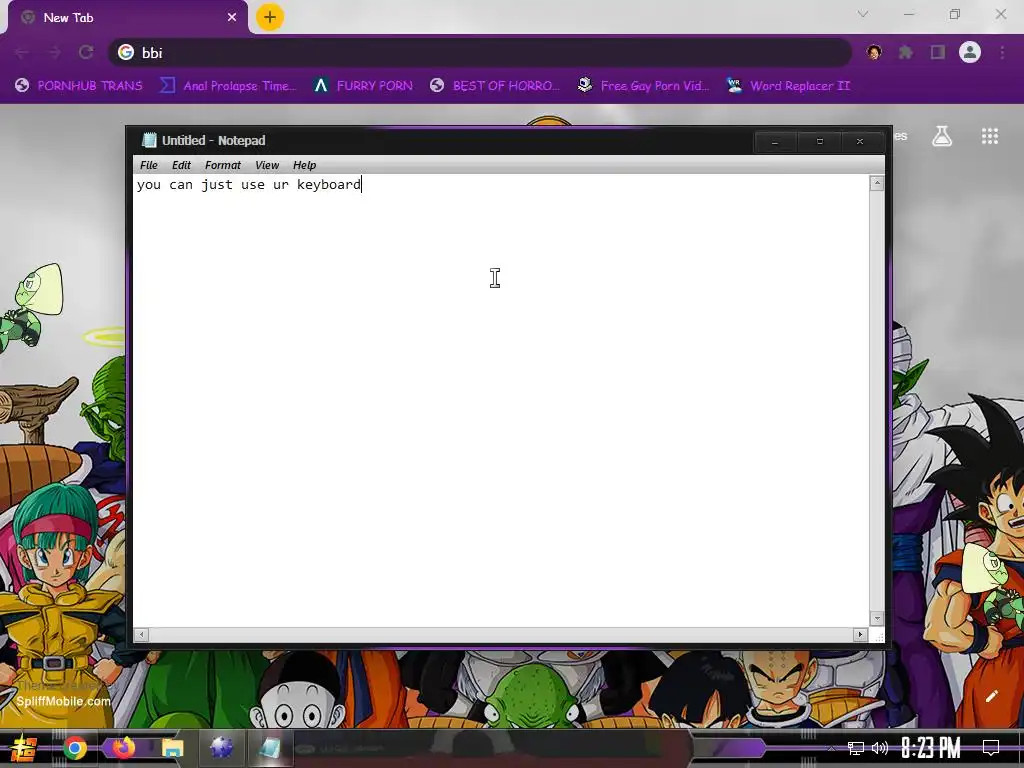Screen dimensions: 1024x768
Task: Click the network icon in system tray
Action: 856,748
